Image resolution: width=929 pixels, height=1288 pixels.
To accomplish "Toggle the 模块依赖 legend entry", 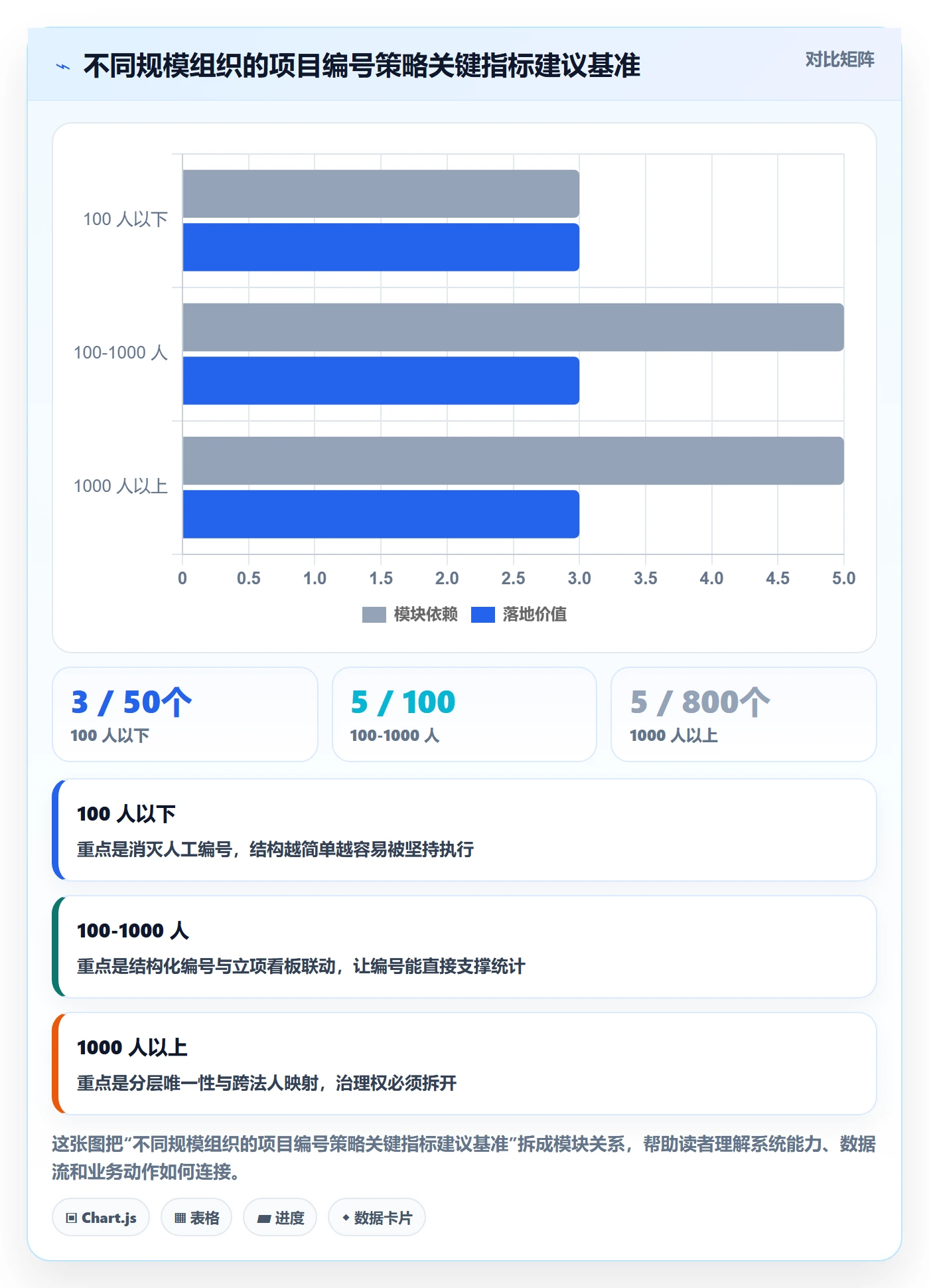I will point(409,614).
